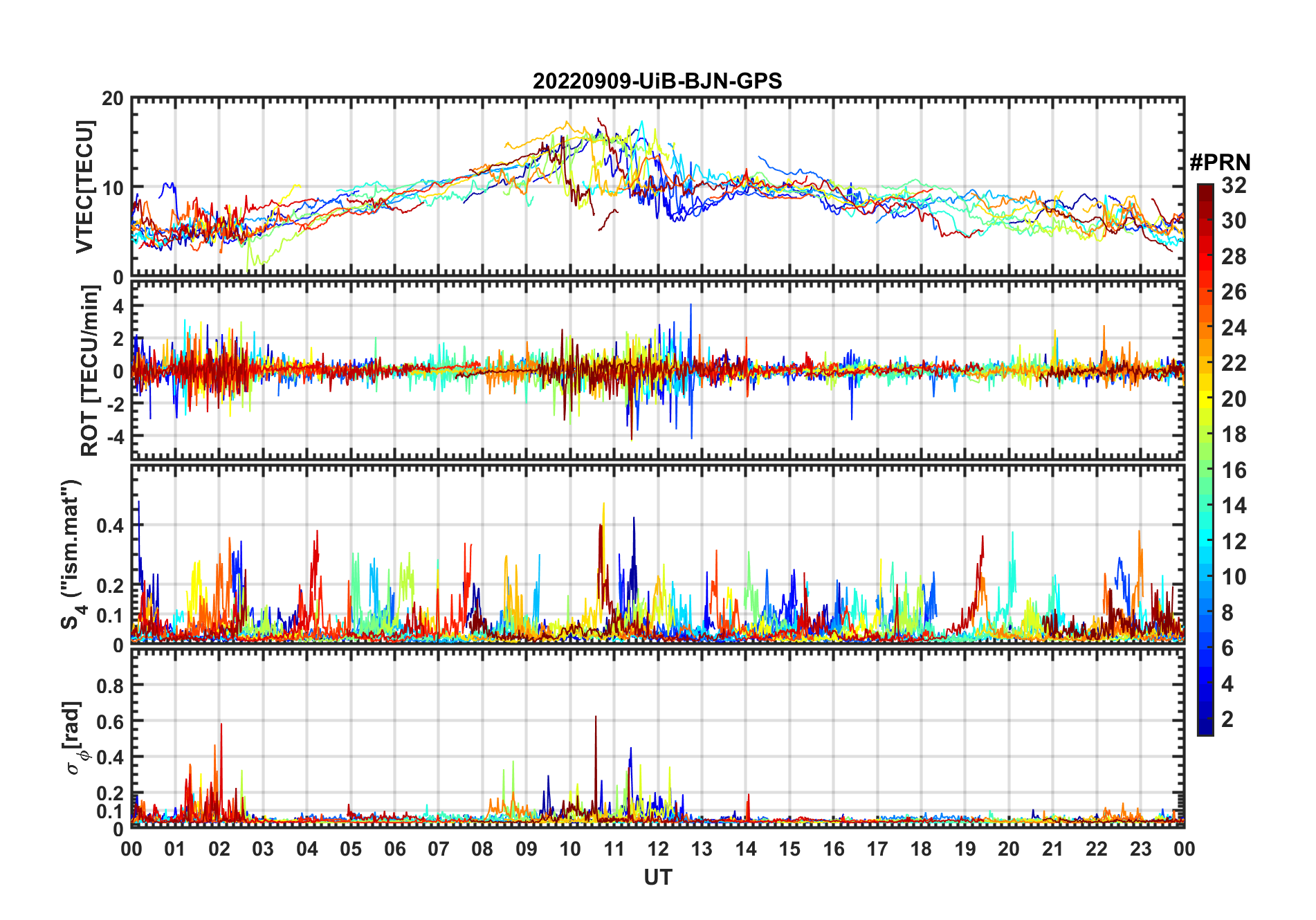Click the σφ[rad] y-axis label
Image resolution: width=1316 pixels, height=920 pixels.
pos(75,738)
